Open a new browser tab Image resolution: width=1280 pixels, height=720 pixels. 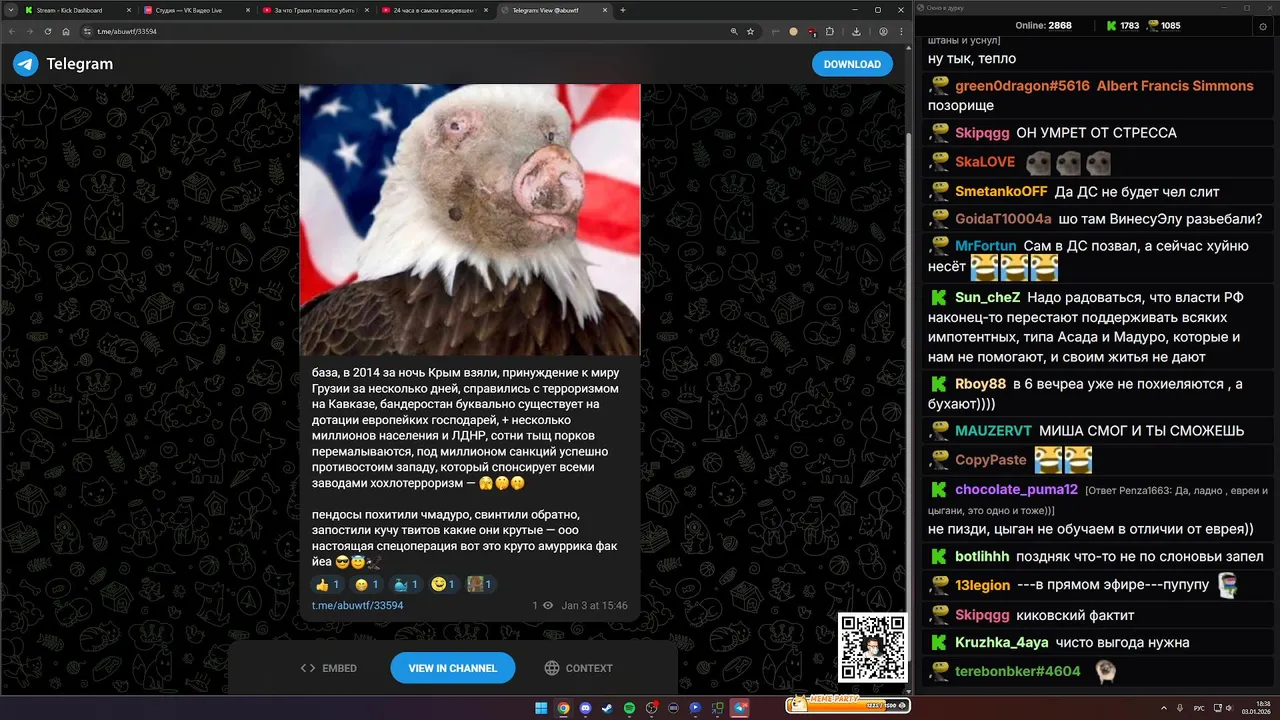click(x=623, y=10)
